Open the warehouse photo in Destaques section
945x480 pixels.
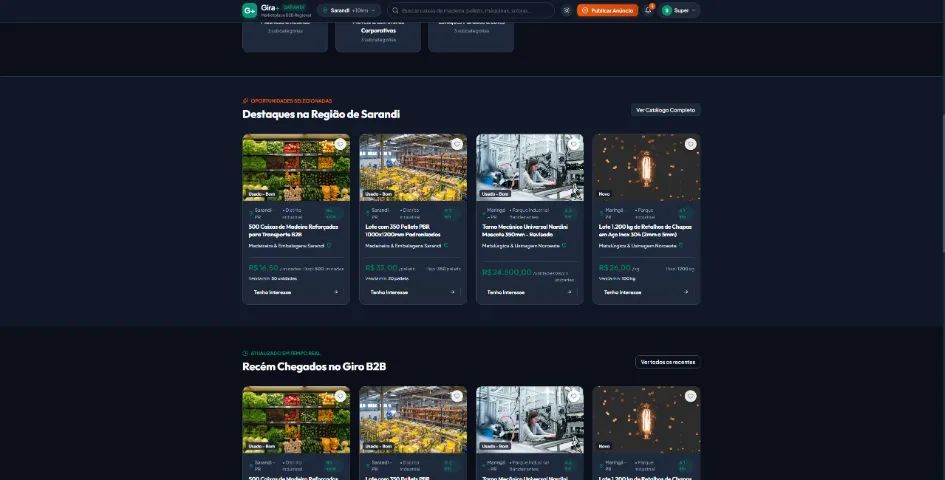(413, 168)
